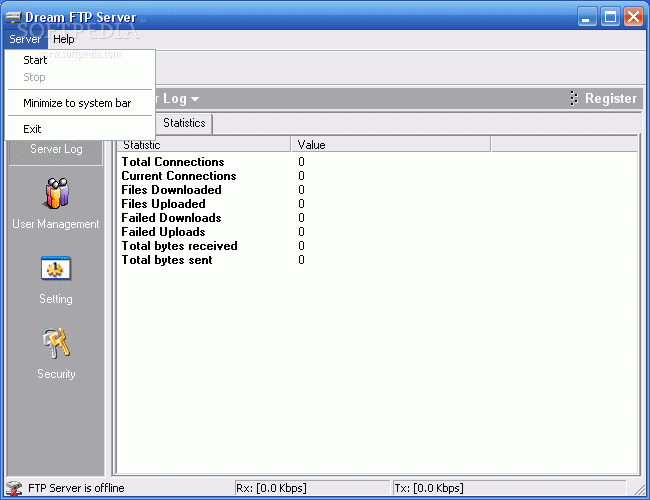Click the Register link
This screenshot has height=500, width=650.
point(611,98)
